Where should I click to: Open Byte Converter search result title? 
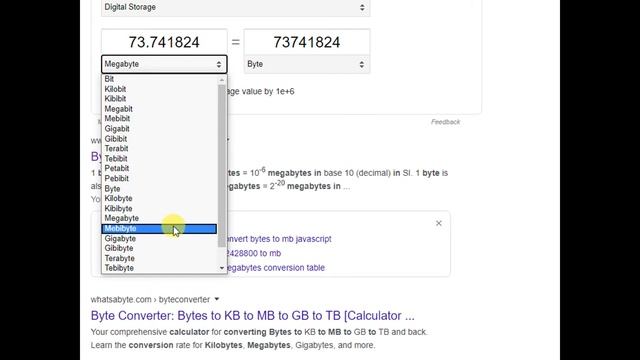click(x=253, y=316)
